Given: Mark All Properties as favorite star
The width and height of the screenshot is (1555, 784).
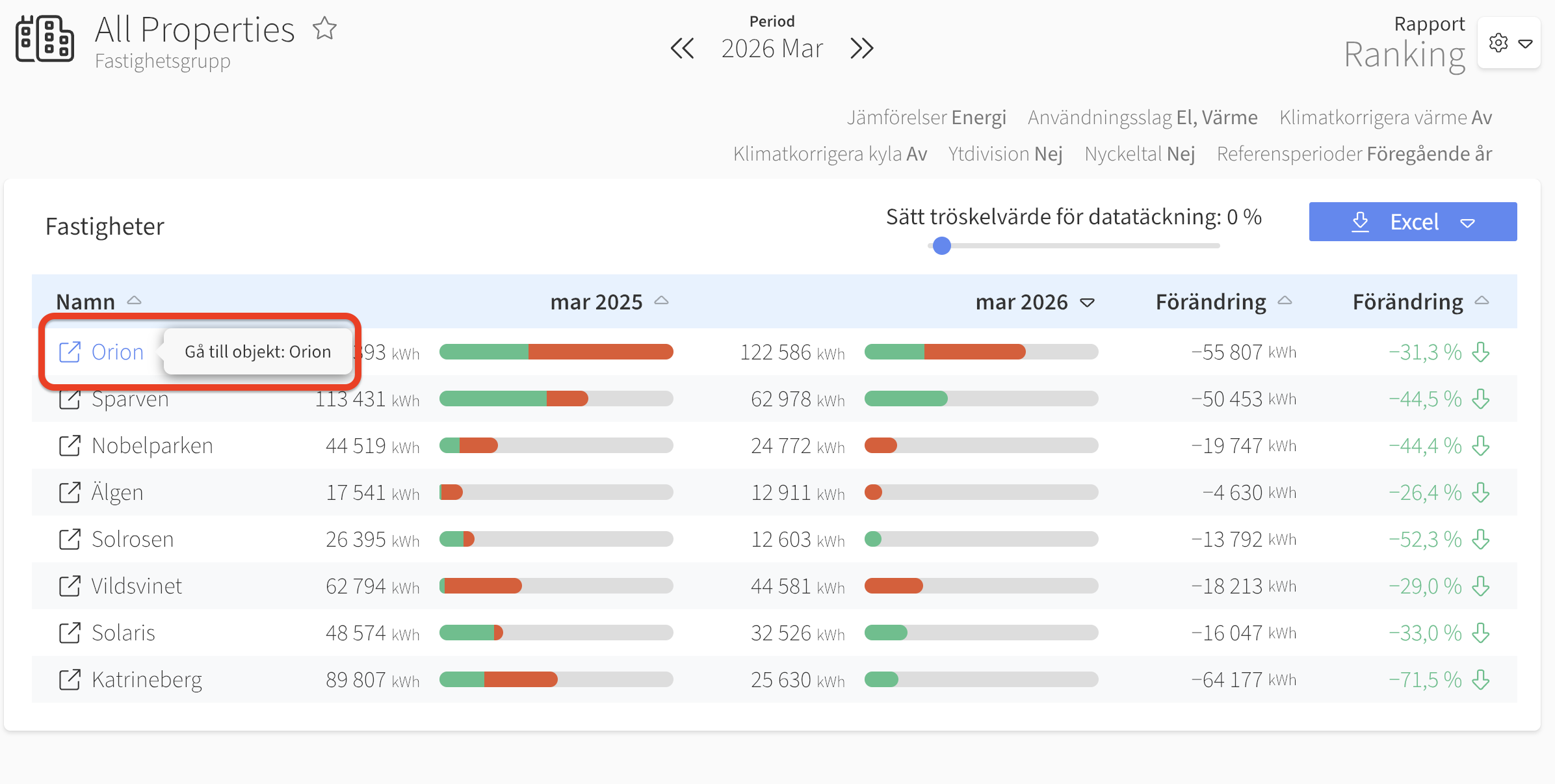Looking at the screenshot, I should point(324,29).
